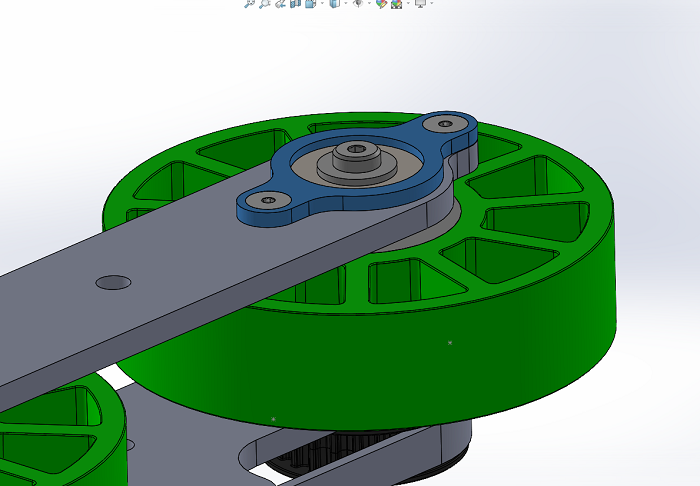The height and width of the screenshot is (486, 700).
Task: Click the Zoom to Fit icon
Action: [x=250, y=3]
